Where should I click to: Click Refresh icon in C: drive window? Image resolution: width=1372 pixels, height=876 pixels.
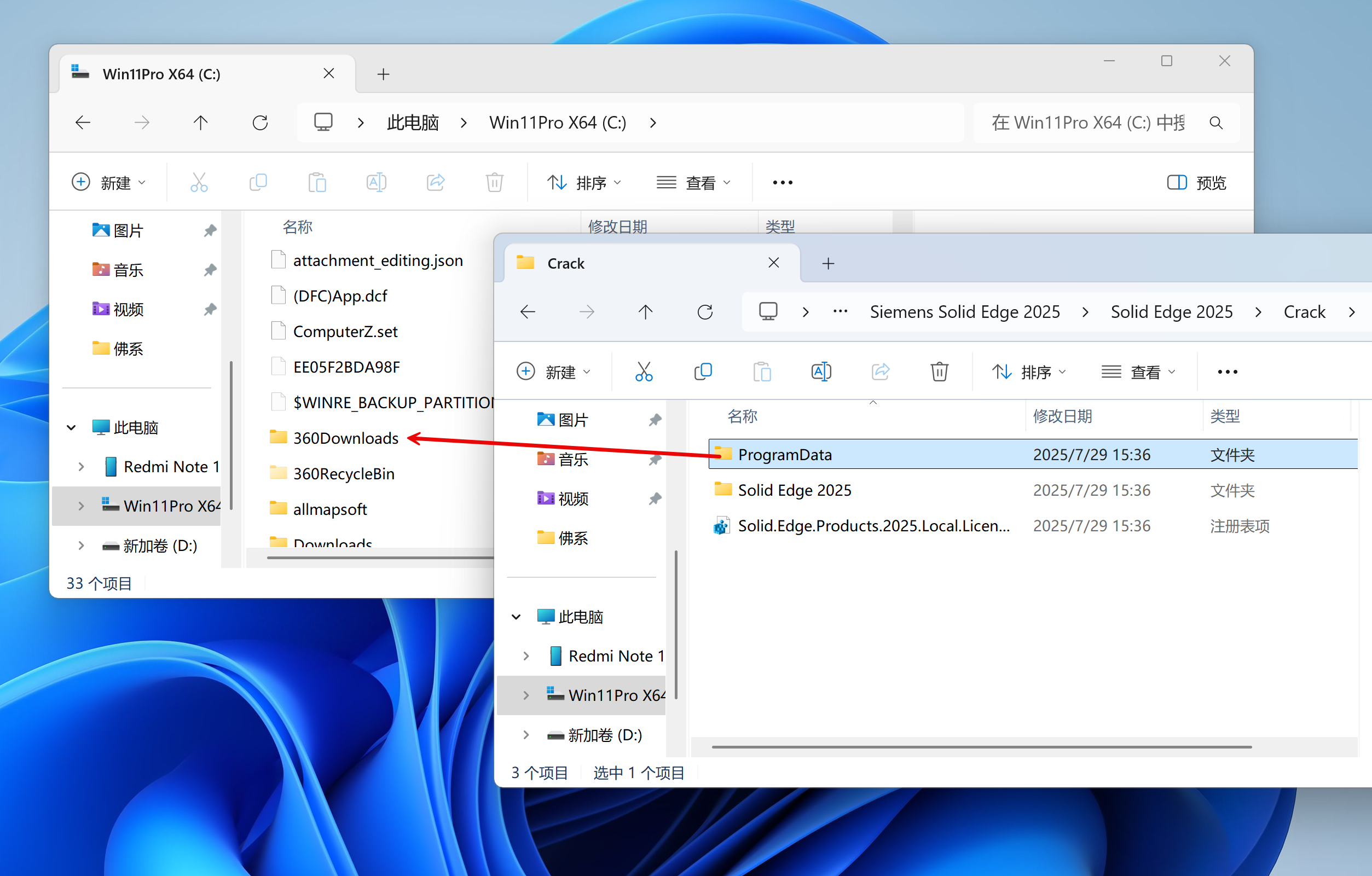[260, 123]
